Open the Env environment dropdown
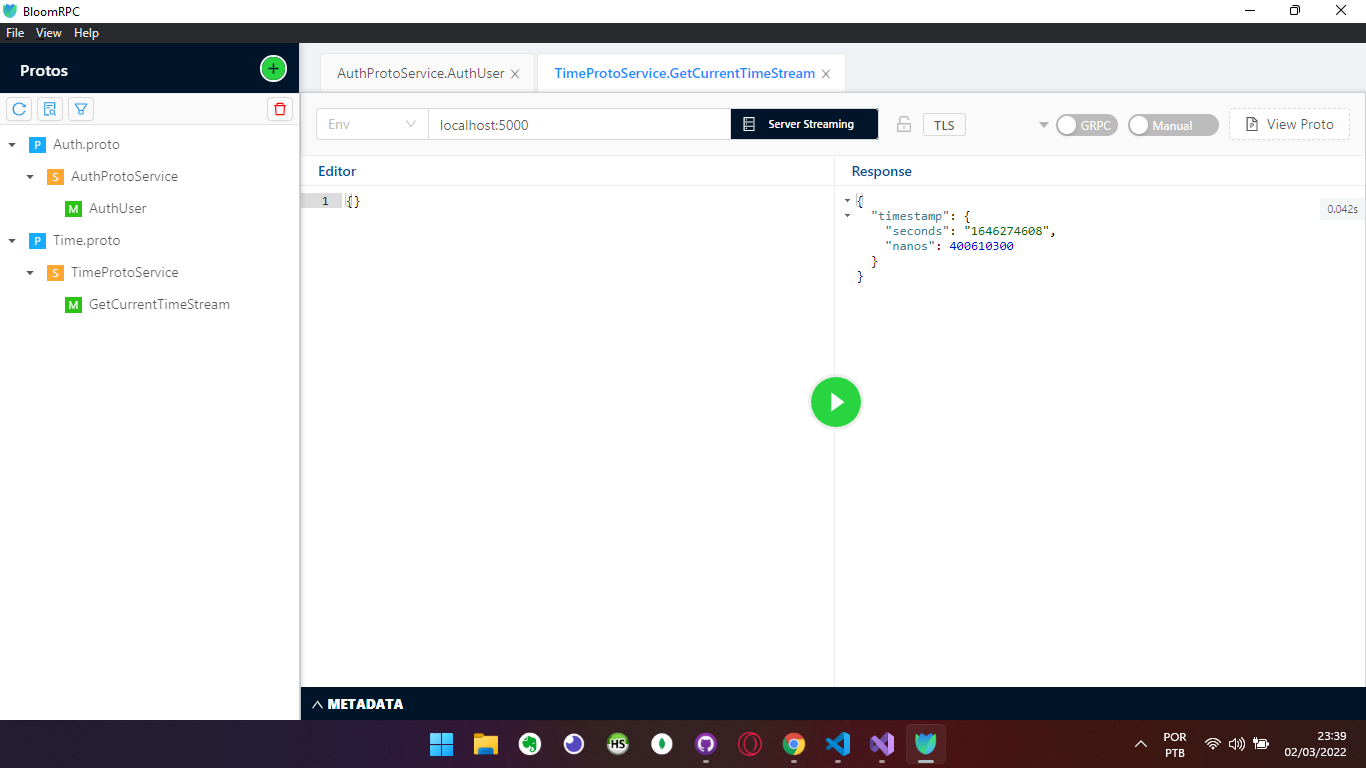The width and height of the screenshot is (1366, 768). [x=372, y=125]
